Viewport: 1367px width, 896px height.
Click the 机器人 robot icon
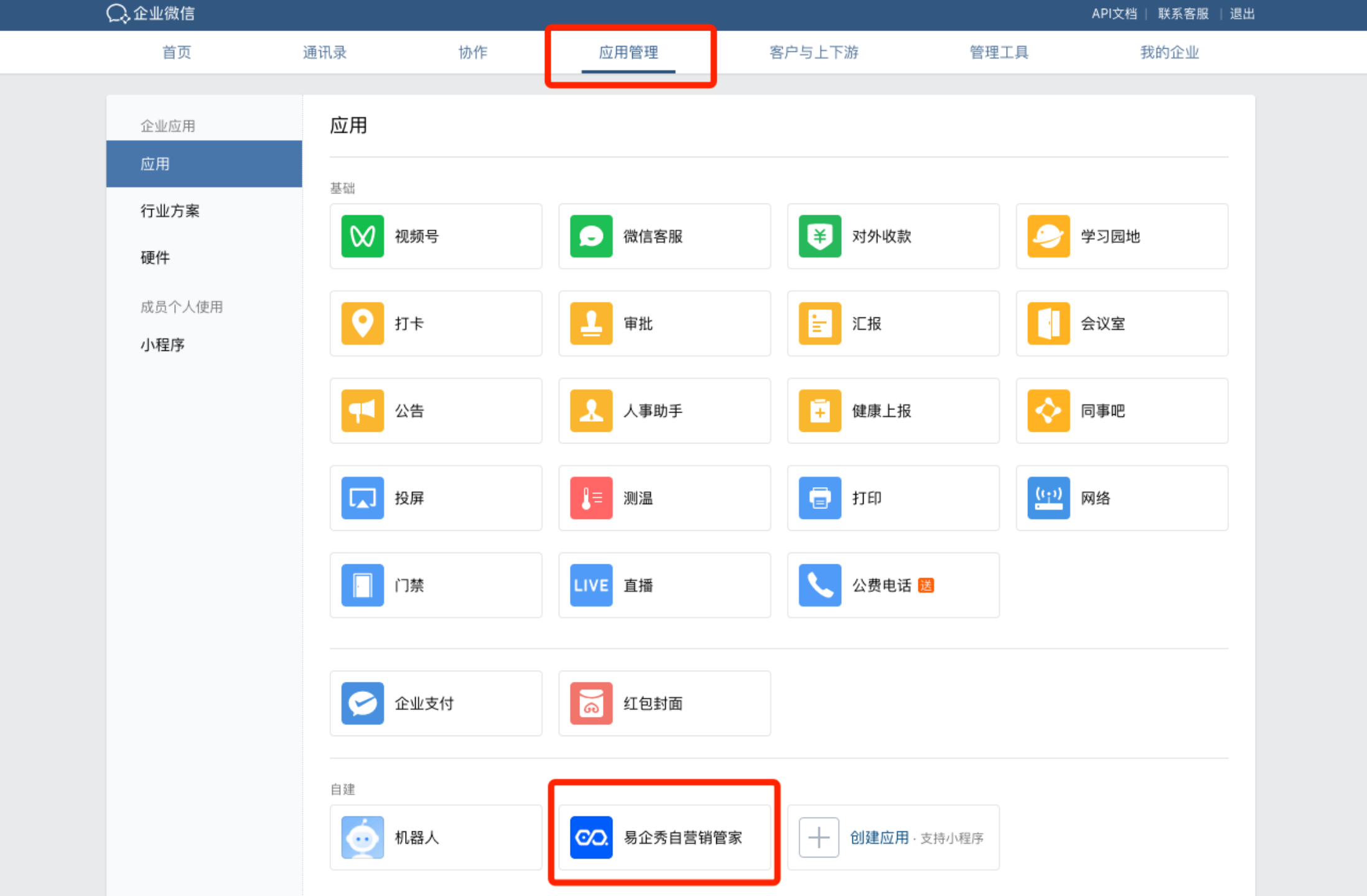pyautogui.click(x=362, y=838)
